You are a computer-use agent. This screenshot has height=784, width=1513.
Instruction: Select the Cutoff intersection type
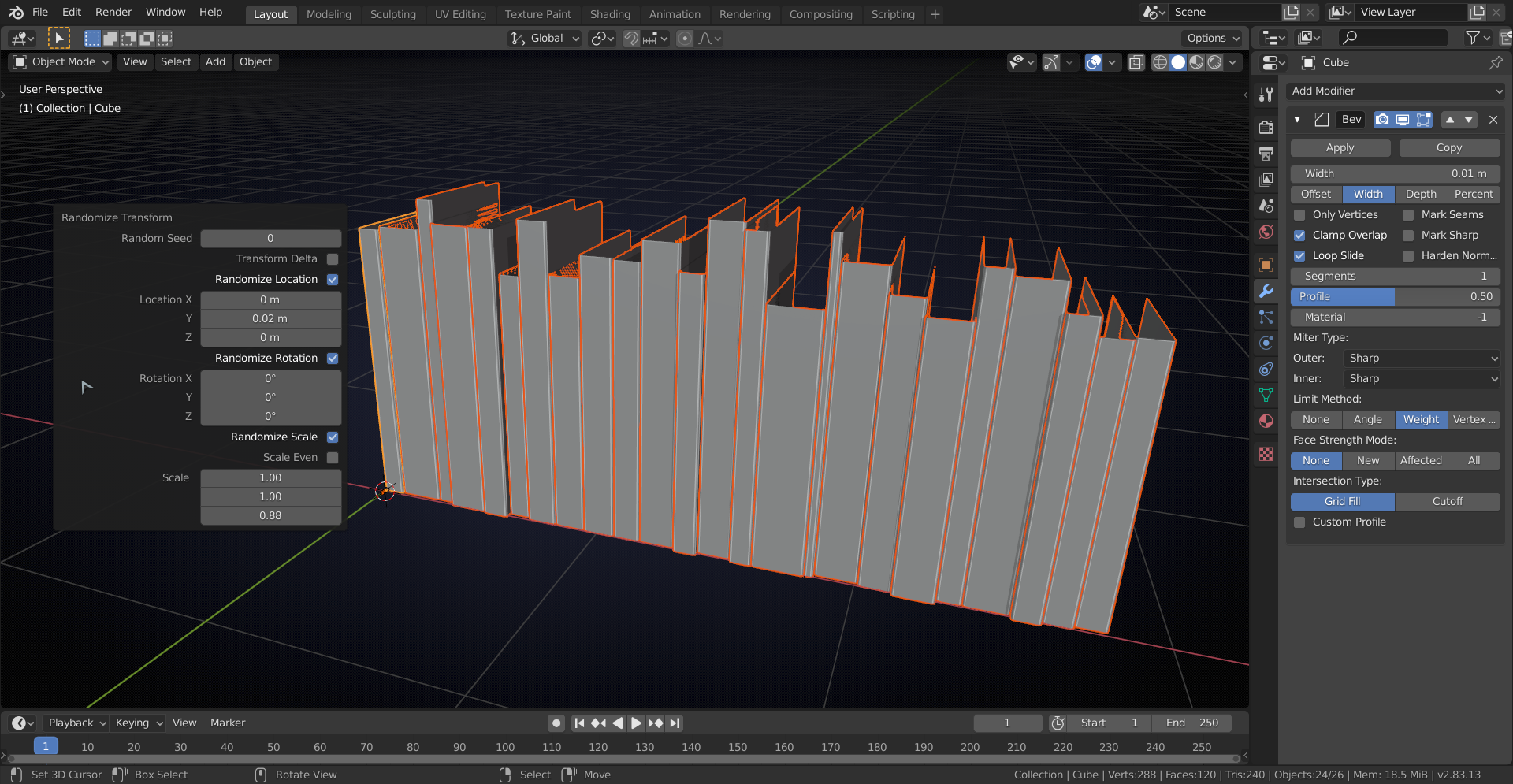tap(1447, 501)
